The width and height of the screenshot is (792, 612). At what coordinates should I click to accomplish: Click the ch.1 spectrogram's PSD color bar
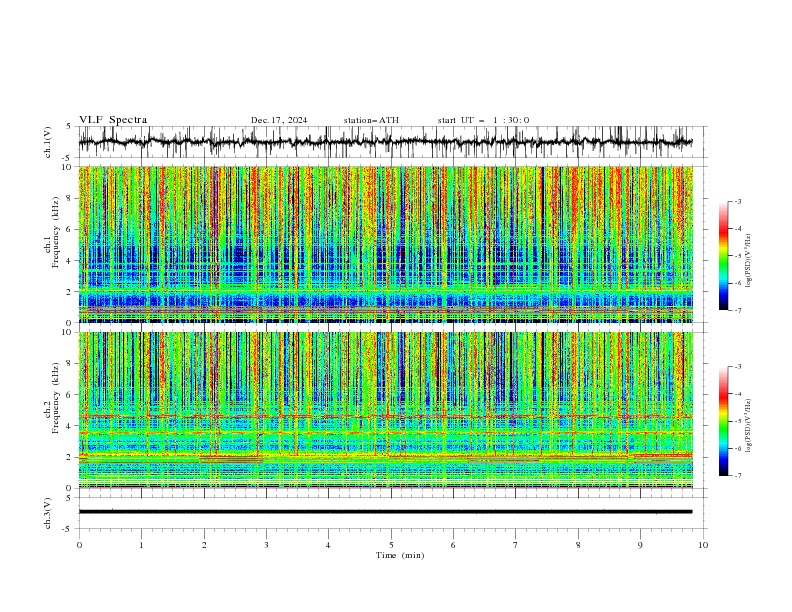[723, 256]
